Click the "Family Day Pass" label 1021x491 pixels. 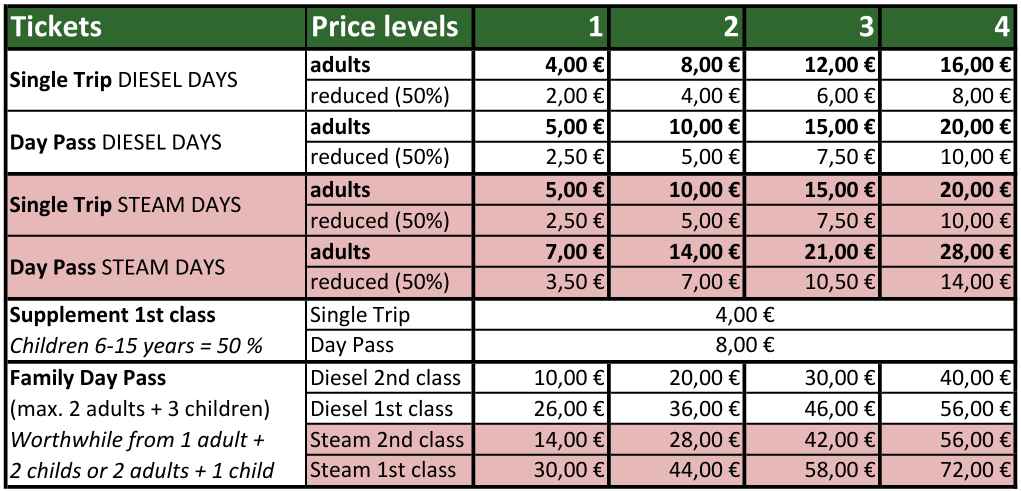pos(87,379)
